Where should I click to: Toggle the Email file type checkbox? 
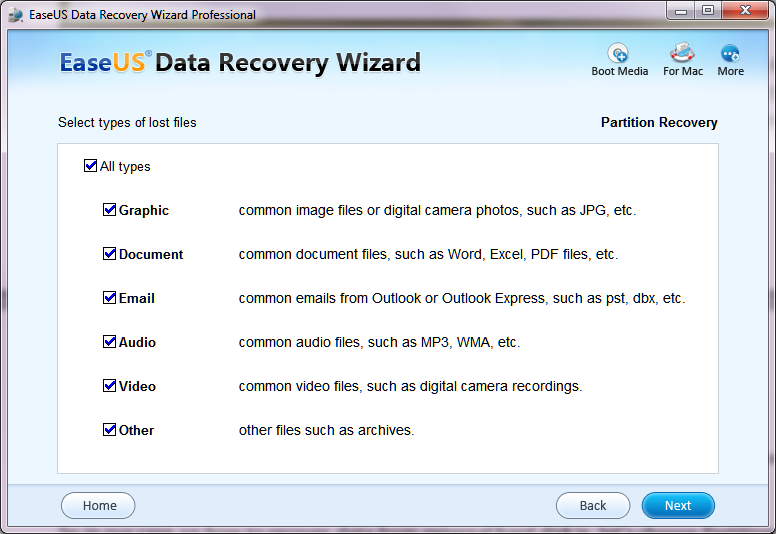(x=109, y=297)
